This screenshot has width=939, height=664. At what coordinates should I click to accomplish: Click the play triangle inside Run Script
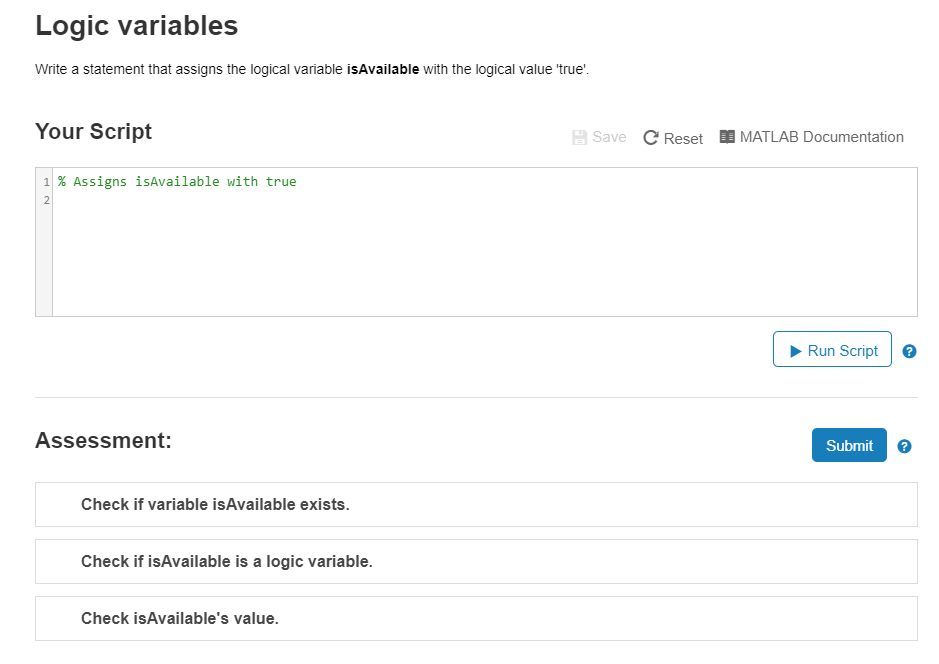(795, 350)
